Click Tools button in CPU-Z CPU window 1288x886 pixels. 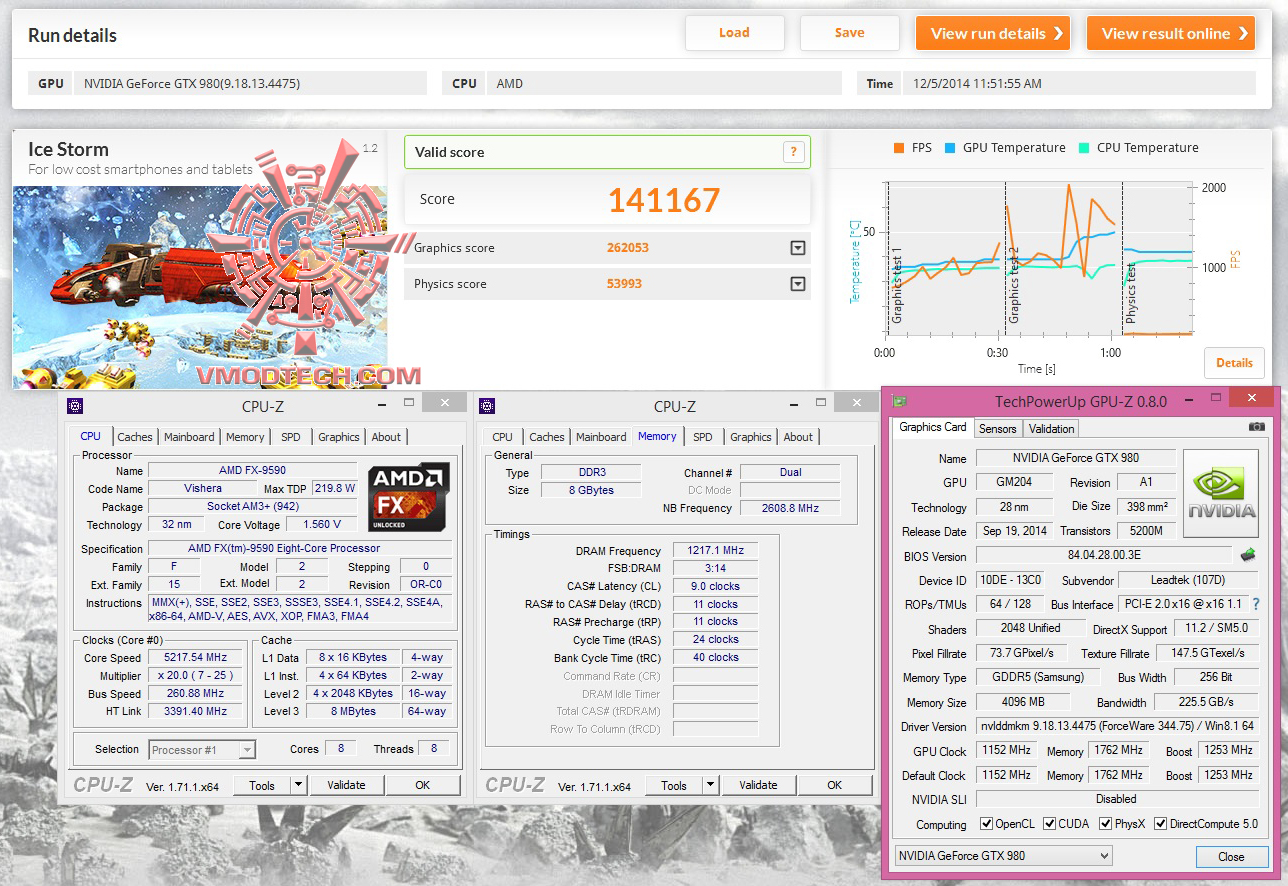[263, 785]
